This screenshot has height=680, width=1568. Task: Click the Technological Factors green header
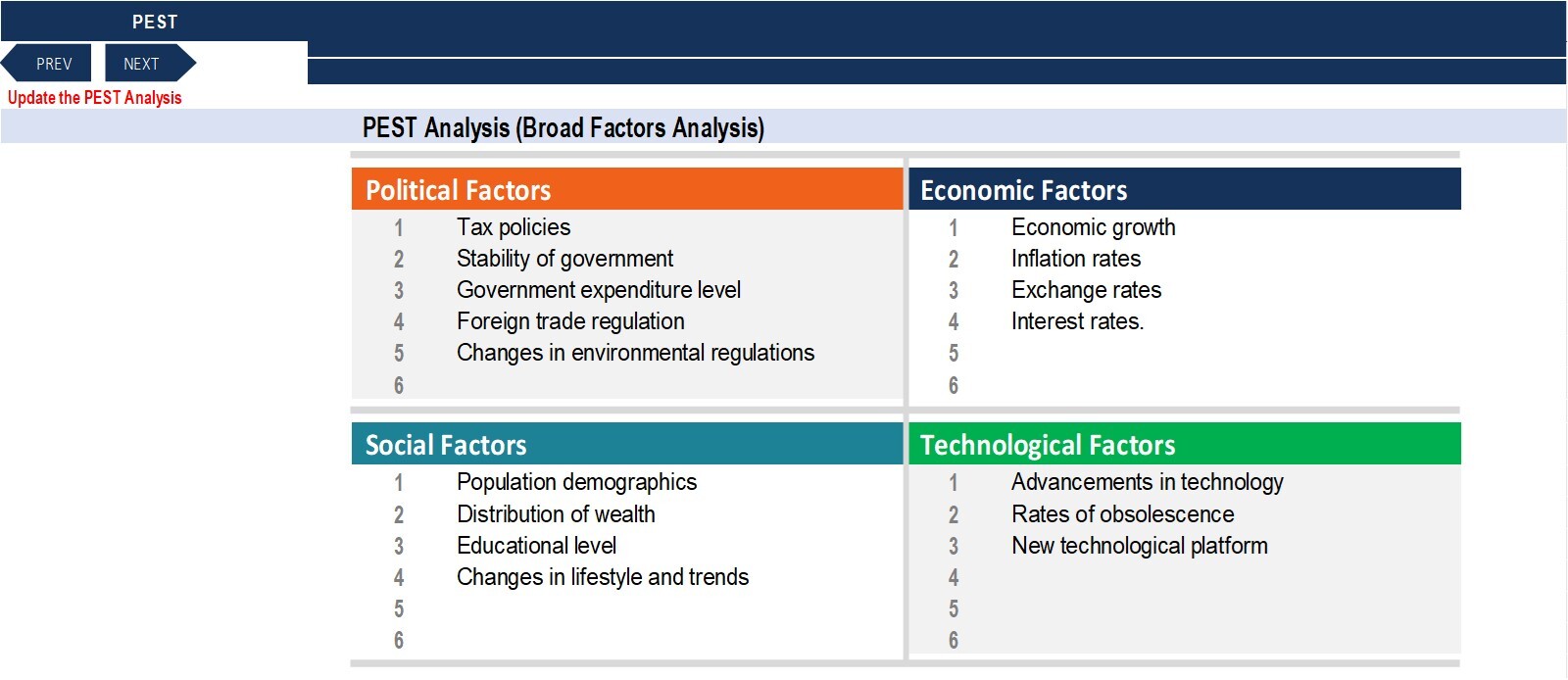tap(1185, 444)
